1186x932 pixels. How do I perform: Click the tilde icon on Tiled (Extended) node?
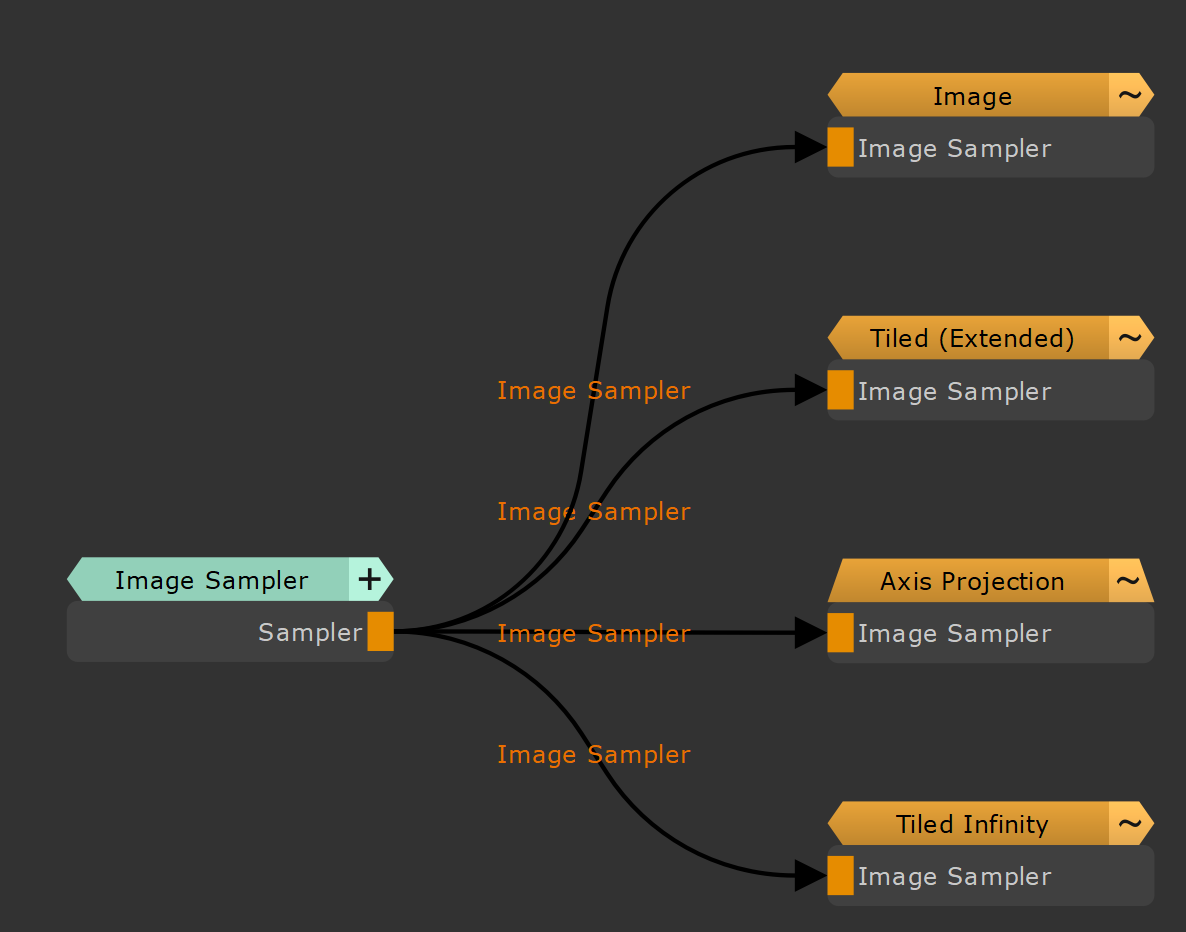click(1129, 338)
